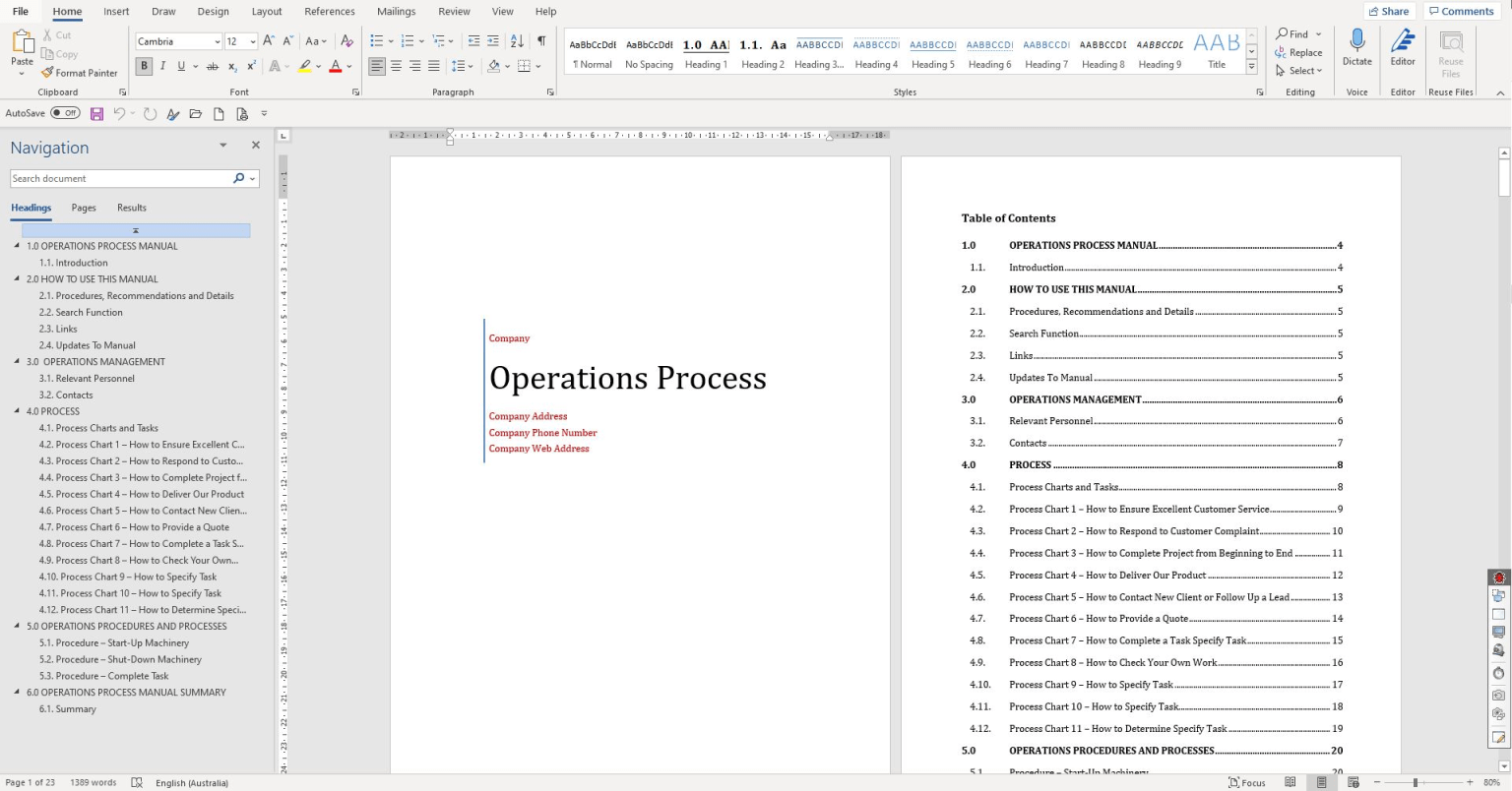Screen dimensions: 1512x791
Task: Open the File menu
Action: [x=20, y=12]
